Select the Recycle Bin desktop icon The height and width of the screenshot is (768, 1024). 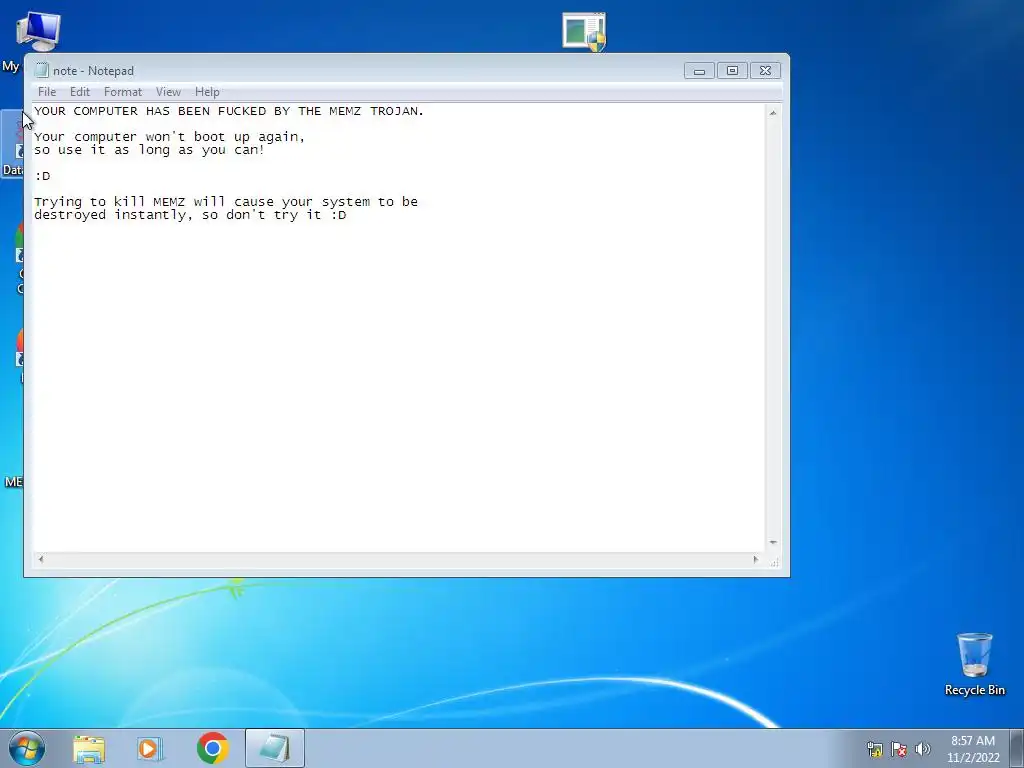(974, 664)
